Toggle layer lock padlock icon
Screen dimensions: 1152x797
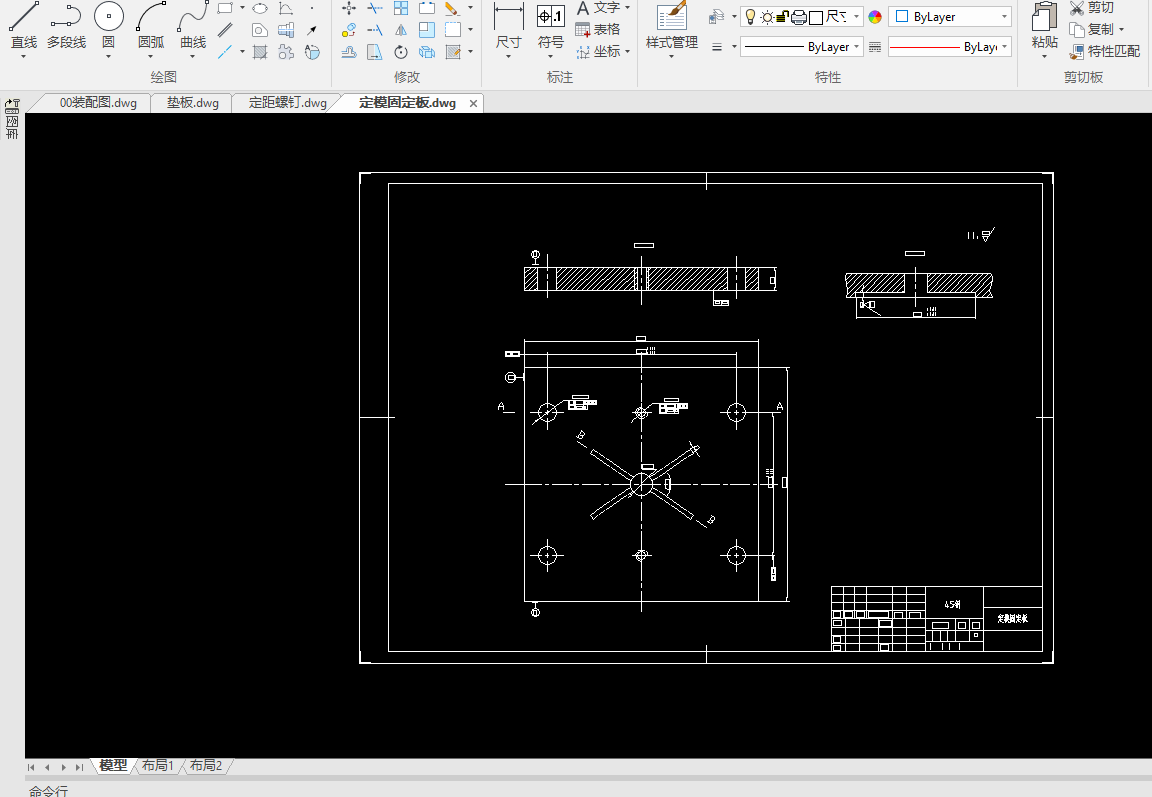(783, 17)
